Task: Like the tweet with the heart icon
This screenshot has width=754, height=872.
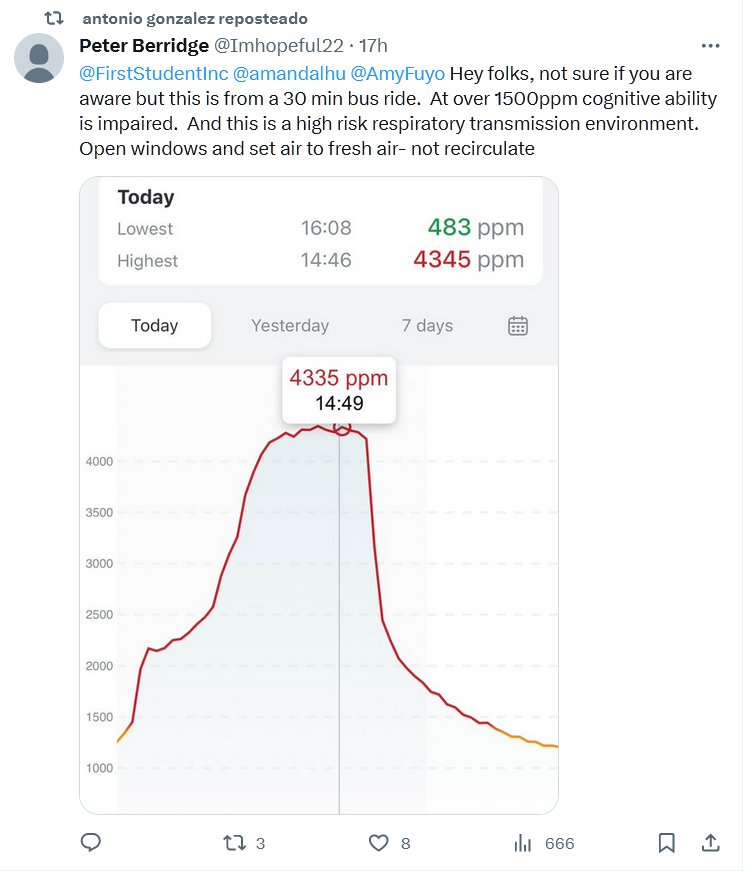Action: (378, 843)
